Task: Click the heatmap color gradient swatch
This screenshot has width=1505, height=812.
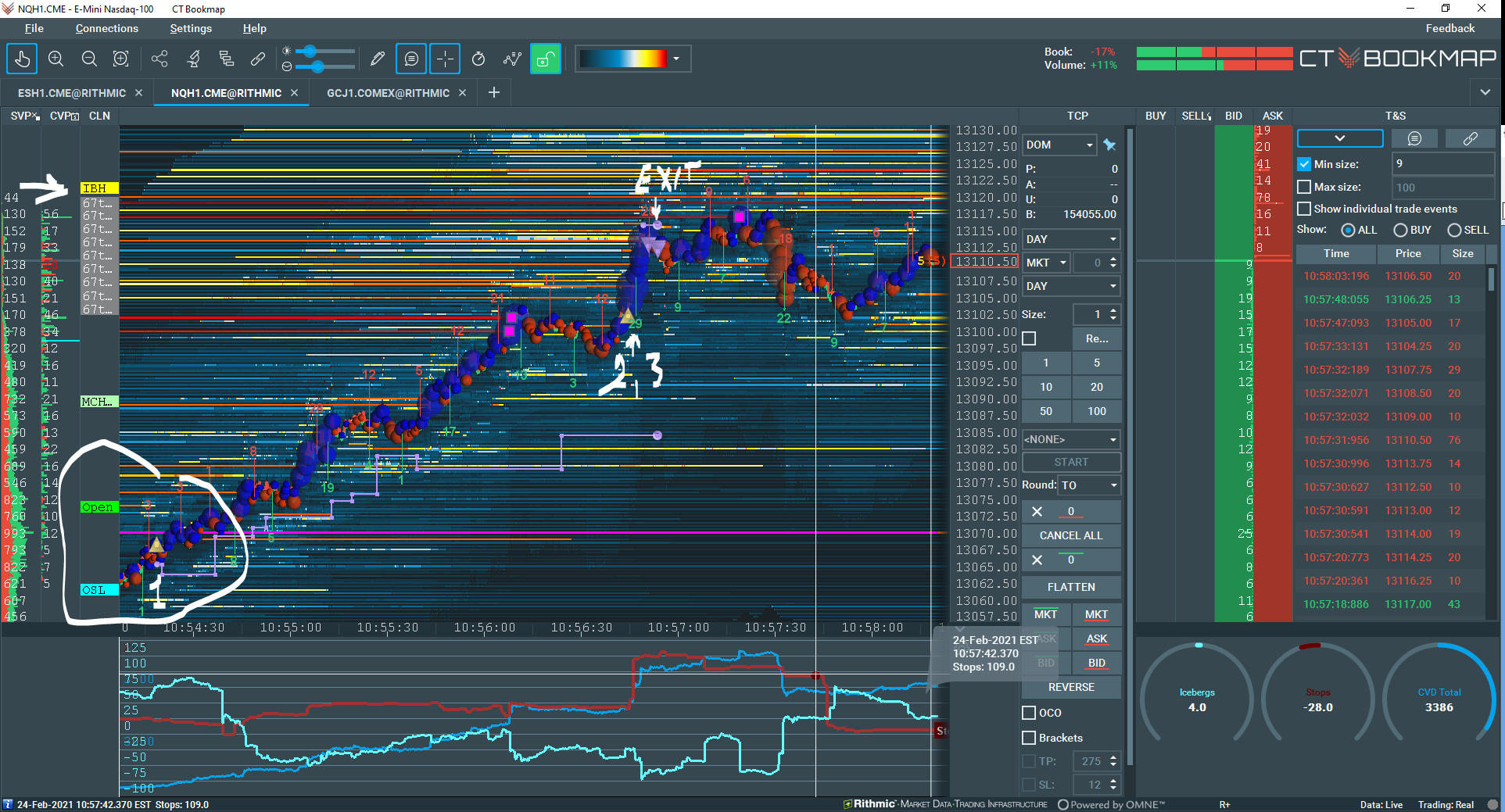Action: coord(624,59)
